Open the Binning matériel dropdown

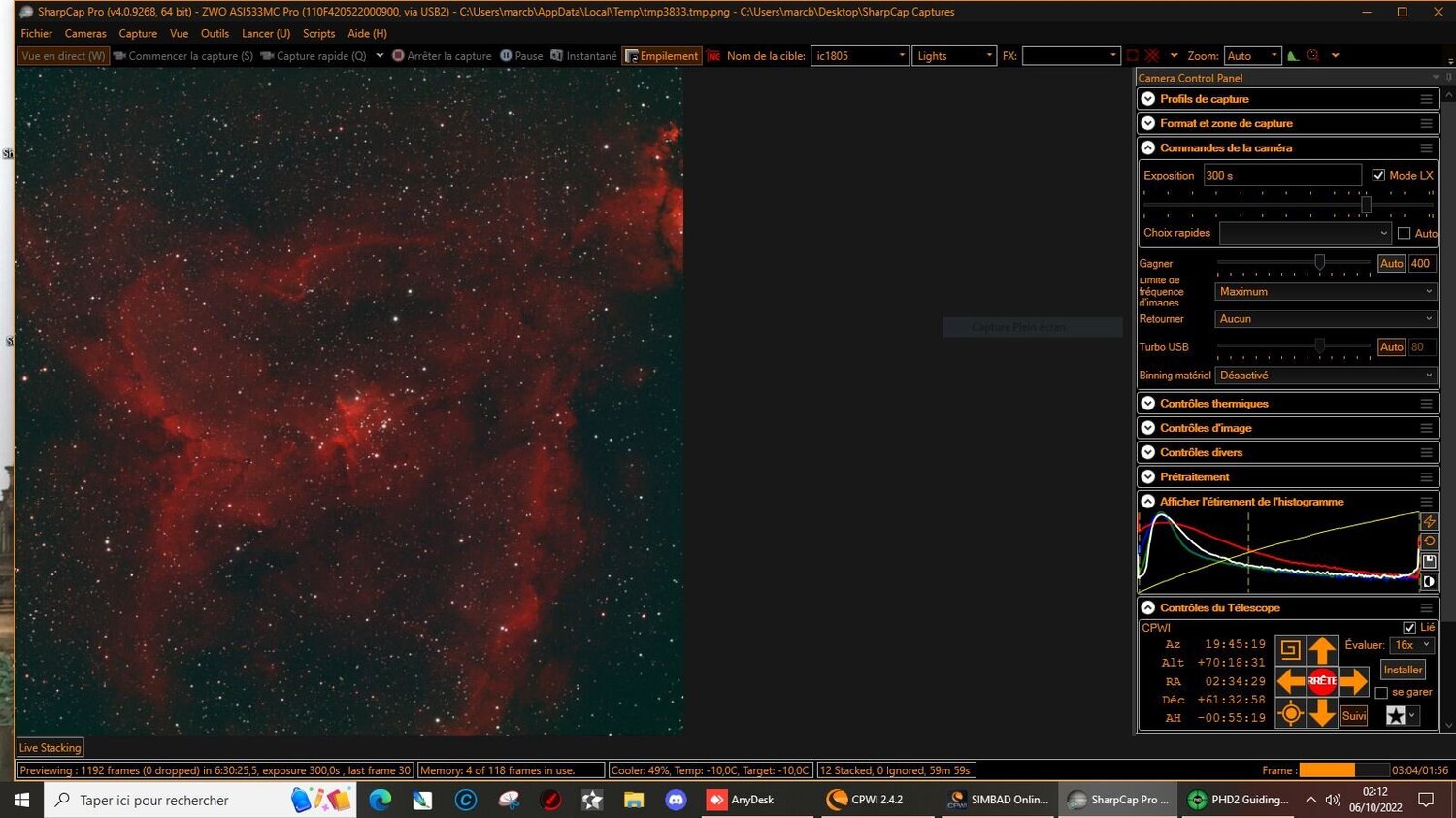point(1324,375)
